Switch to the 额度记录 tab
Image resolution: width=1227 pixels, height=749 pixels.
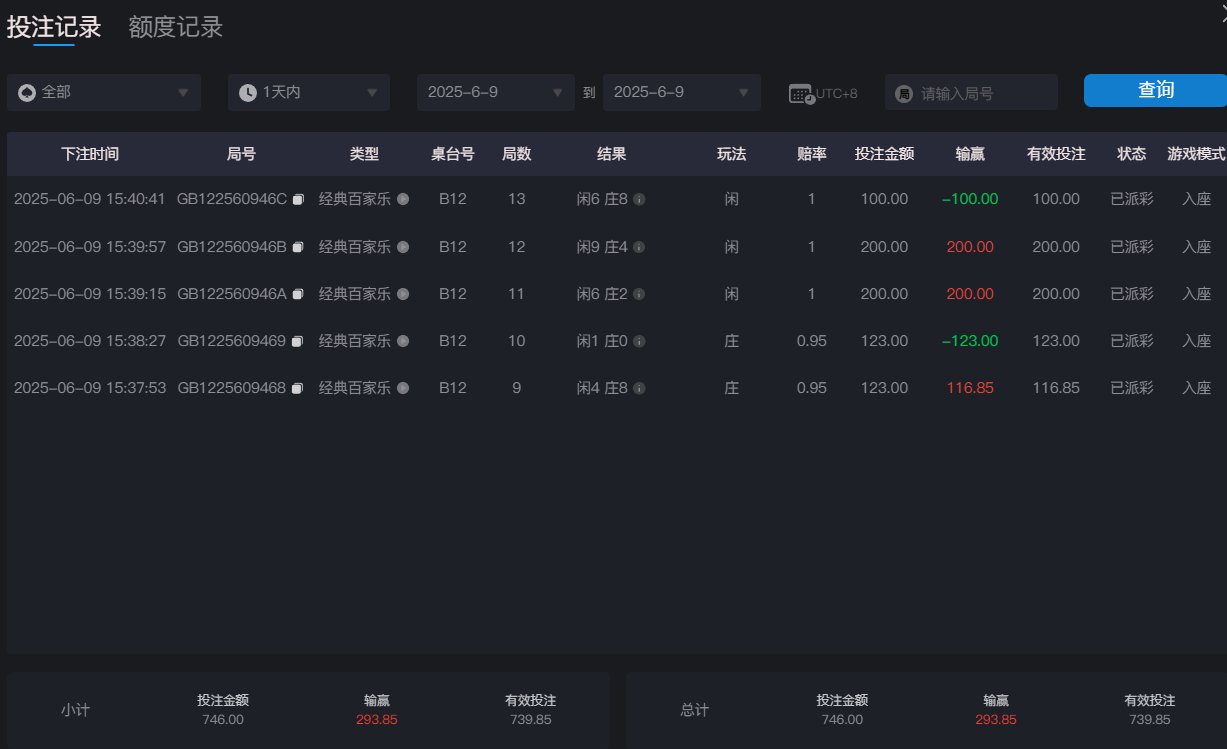175,28
